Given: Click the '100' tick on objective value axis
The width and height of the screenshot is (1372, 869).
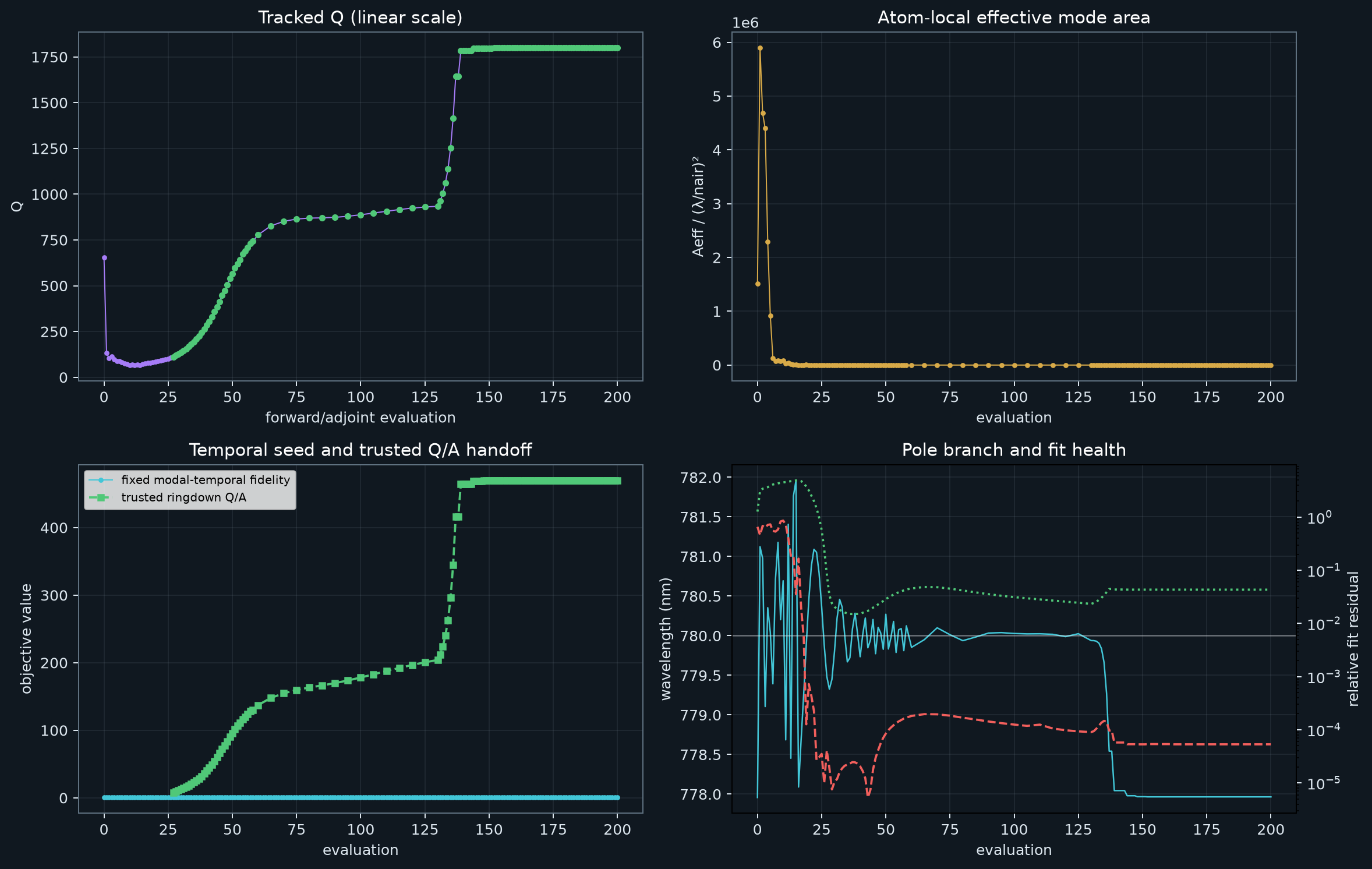Looking at the screenshot, I should (54, 730).
